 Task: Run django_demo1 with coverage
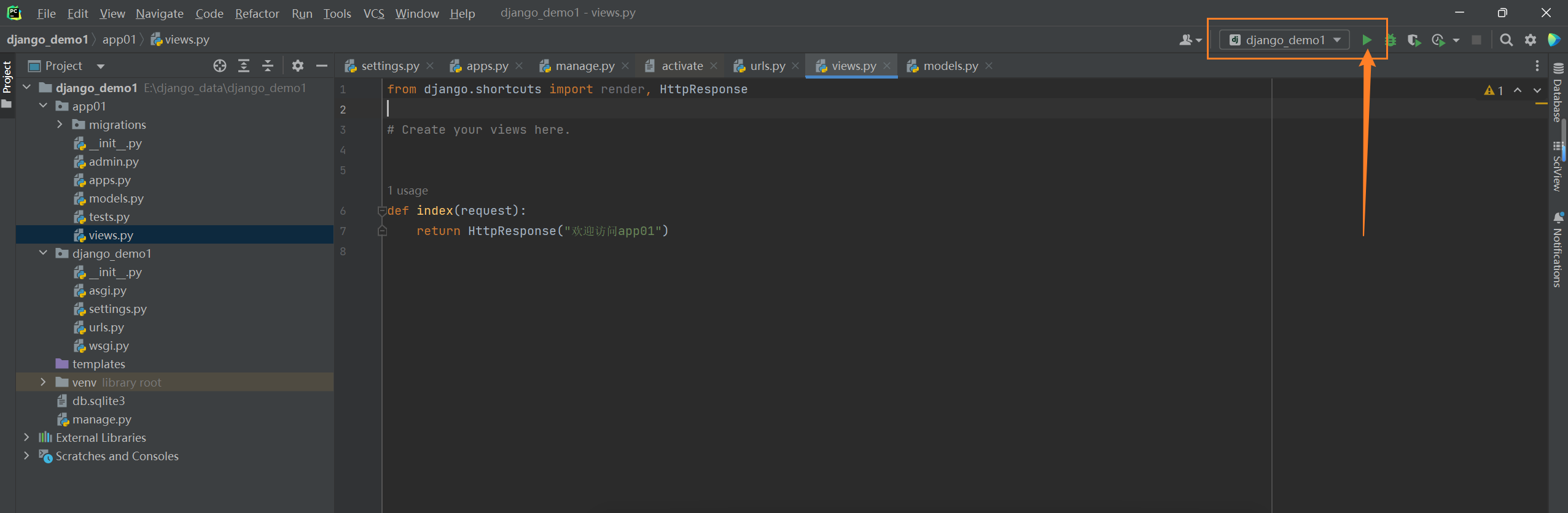(1414, 40)
